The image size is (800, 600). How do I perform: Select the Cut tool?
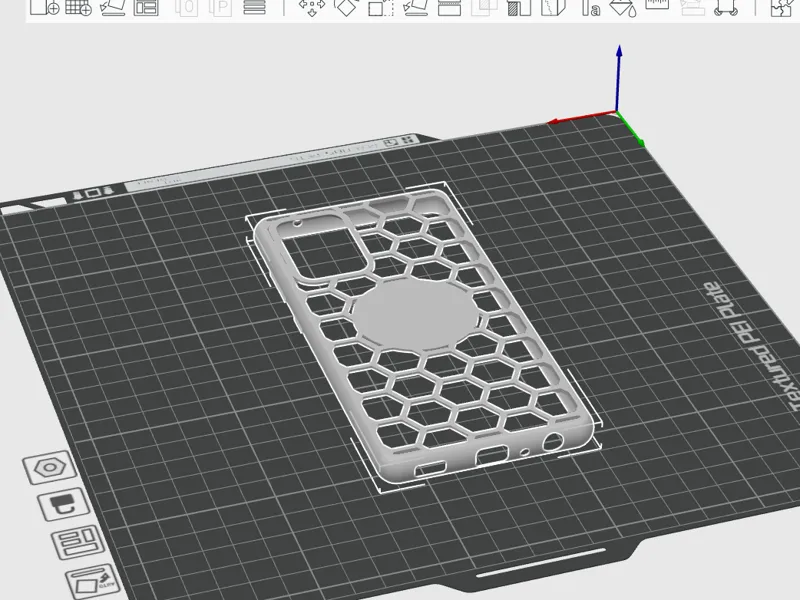[449, 7]
